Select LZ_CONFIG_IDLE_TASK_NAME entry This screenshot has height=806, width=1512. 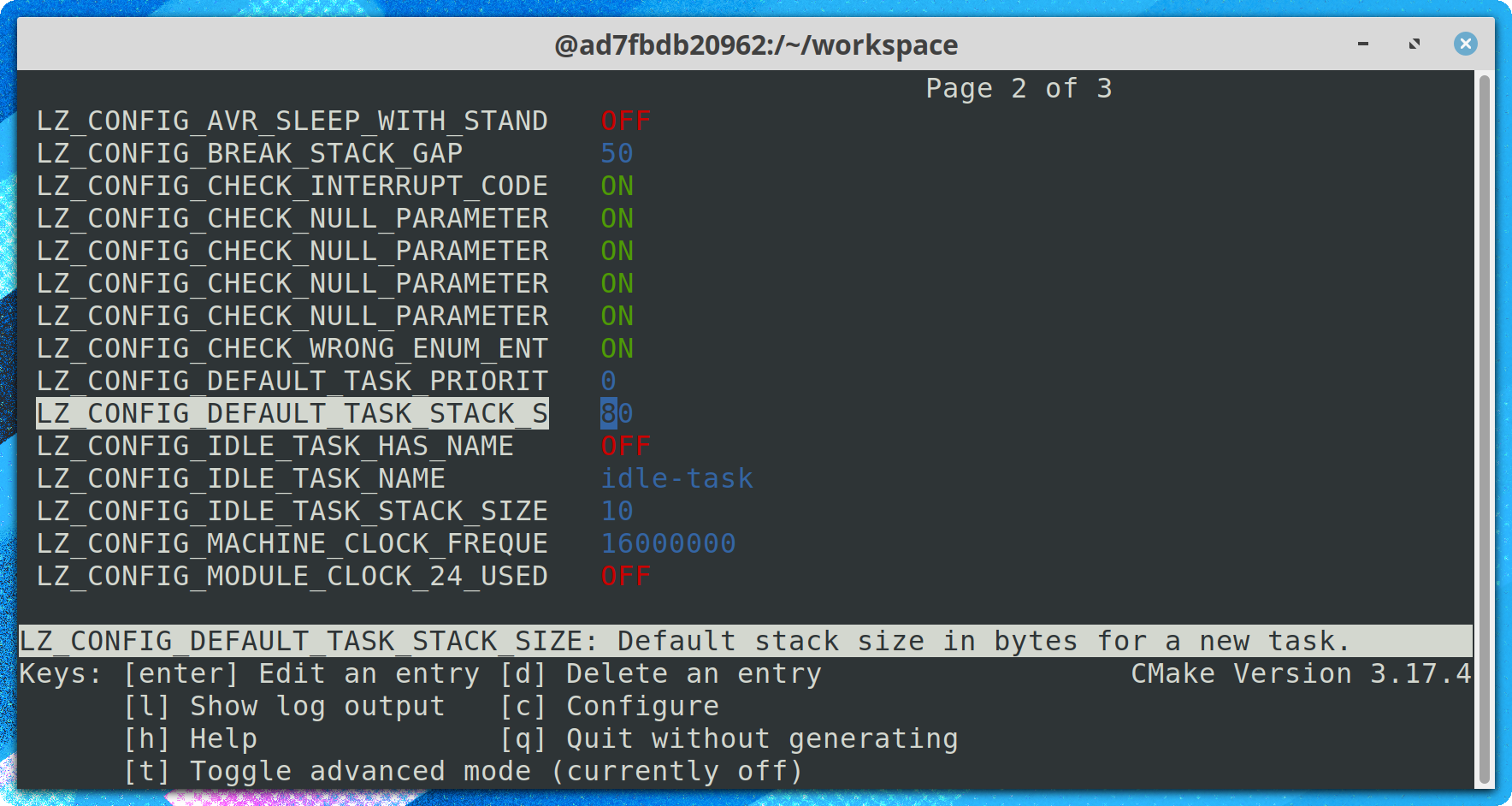point(241,478)
